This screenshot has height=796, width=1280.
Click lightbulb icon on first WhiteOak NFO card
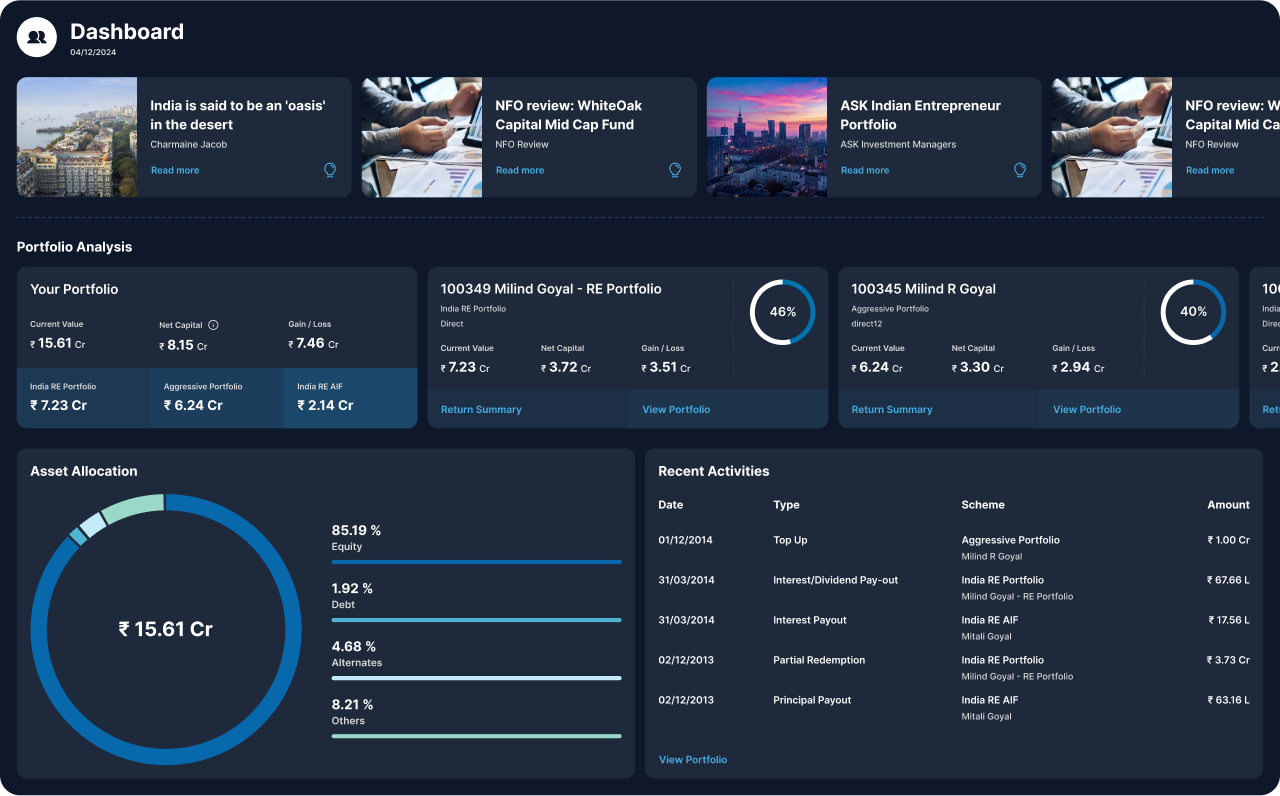point(675,170)
